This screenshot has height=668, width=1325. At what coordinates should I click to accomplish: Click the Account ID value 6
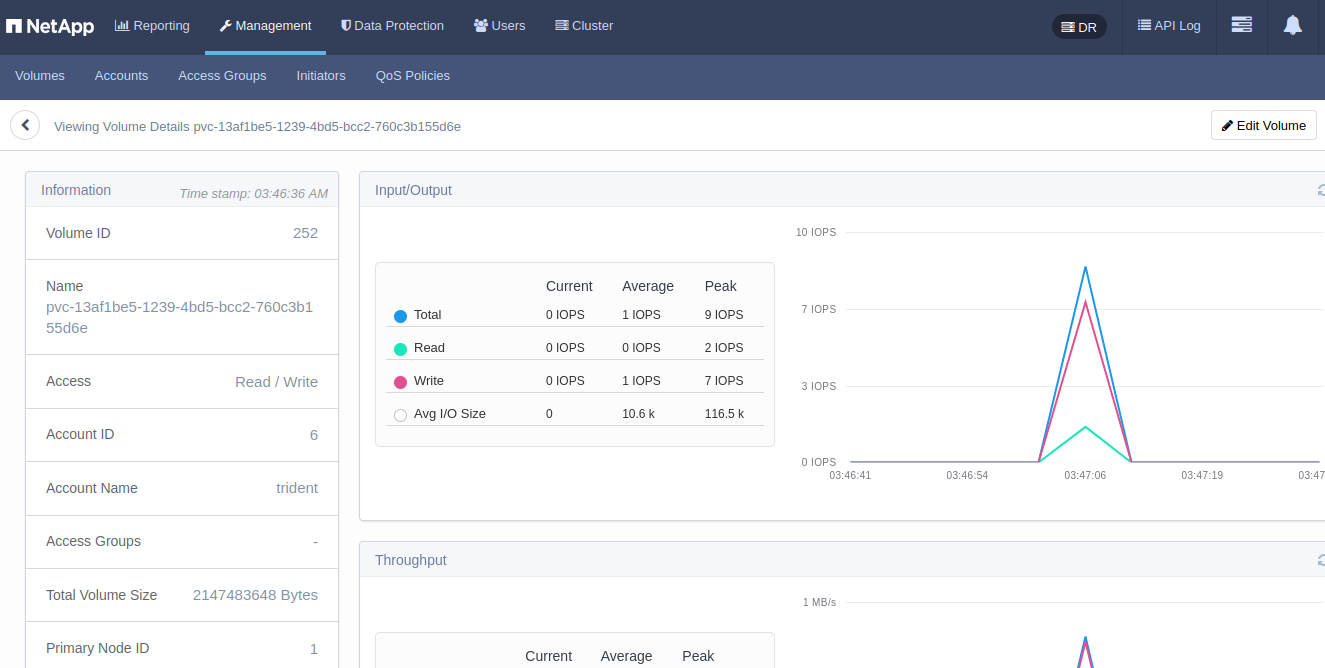click(x=314, y=435)
